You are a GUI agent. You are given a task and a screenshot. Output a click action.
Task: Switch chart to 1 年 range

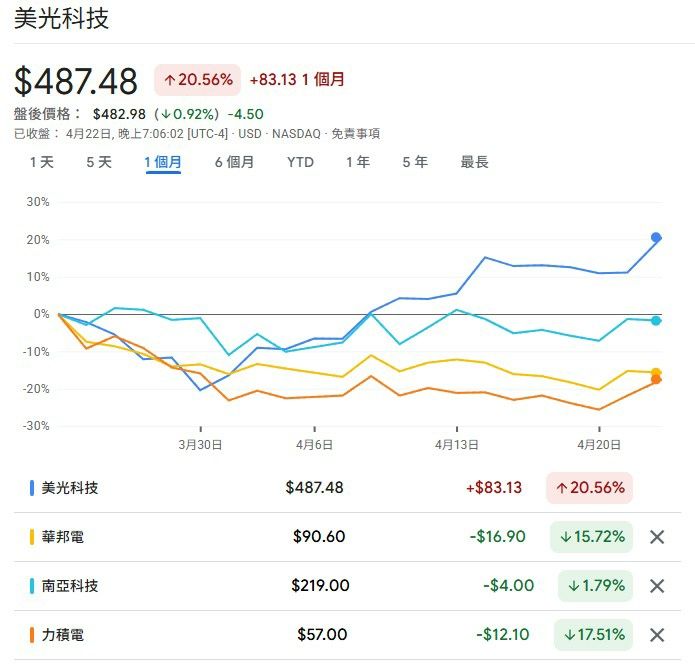[x=358, y=162]
